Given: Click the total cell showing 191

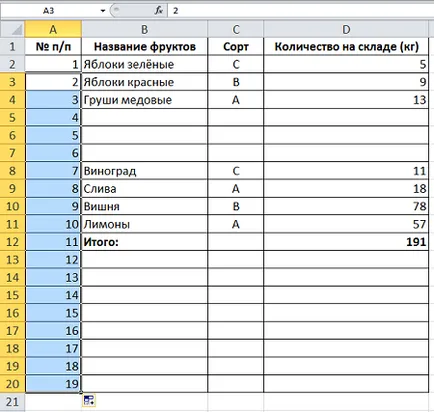Looking at the screenshot, I should click(346, 242).
